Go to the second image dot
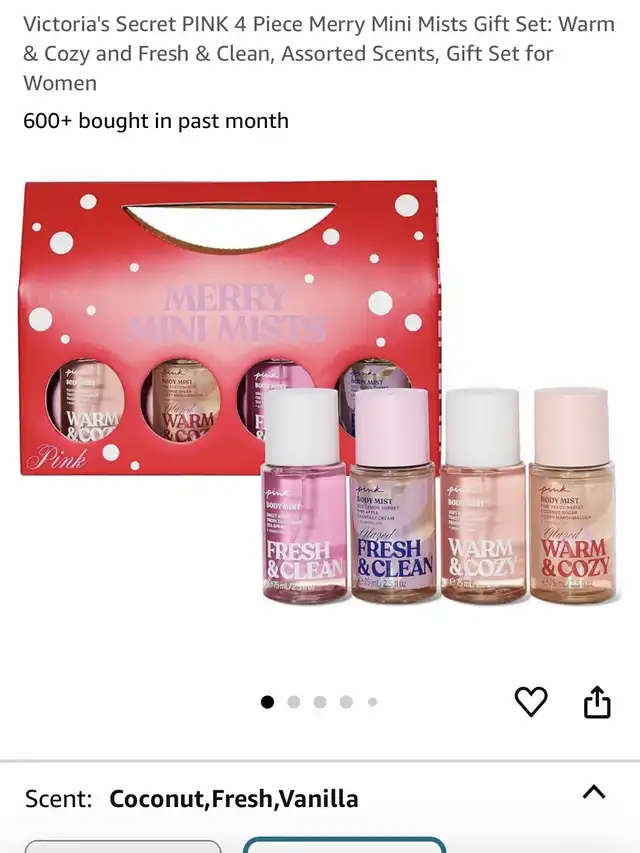 pos(294,702)
